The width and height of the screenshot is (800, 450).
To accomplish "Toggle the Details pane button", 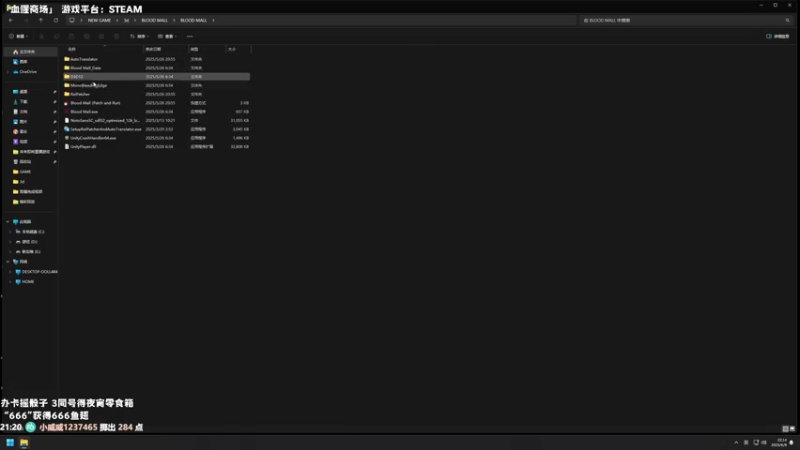I will 778,36.
